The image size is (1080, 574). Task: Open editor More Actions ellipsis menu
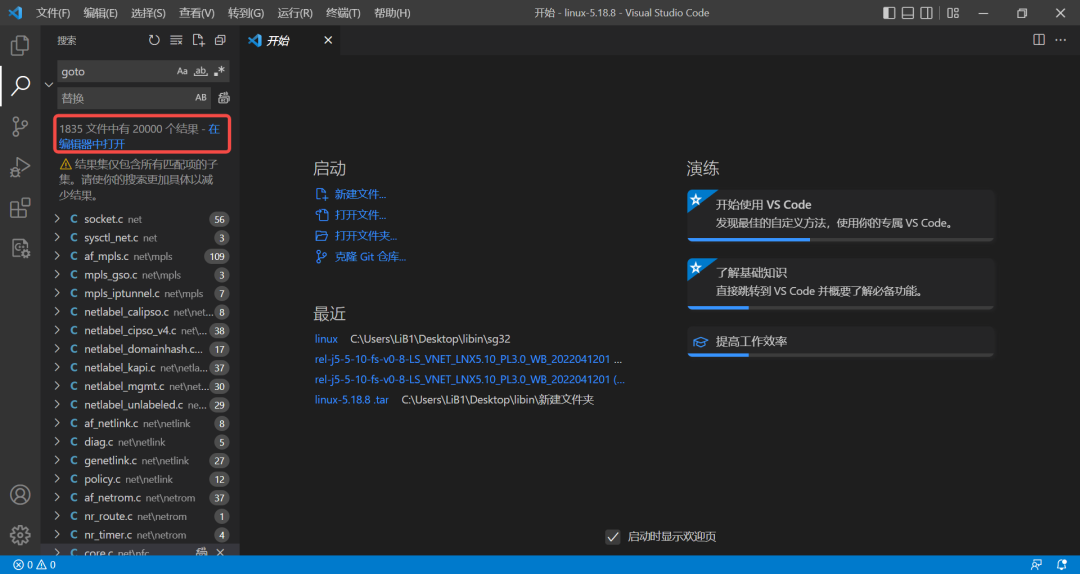(1061, 40)
